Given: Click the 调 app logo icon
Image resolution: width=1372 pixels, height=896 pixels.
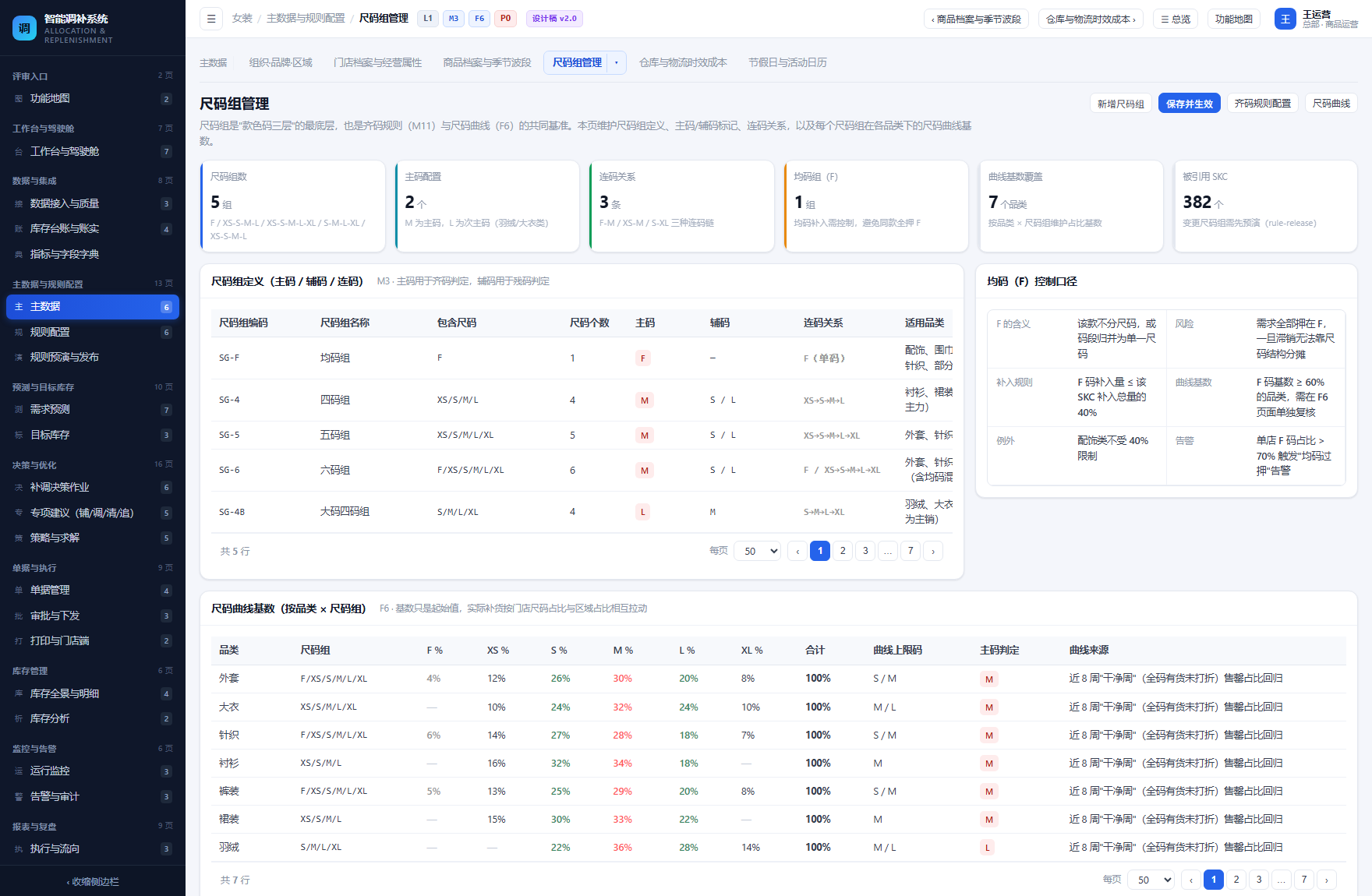Looking at the screenshot, I should [x=24, y=28].
